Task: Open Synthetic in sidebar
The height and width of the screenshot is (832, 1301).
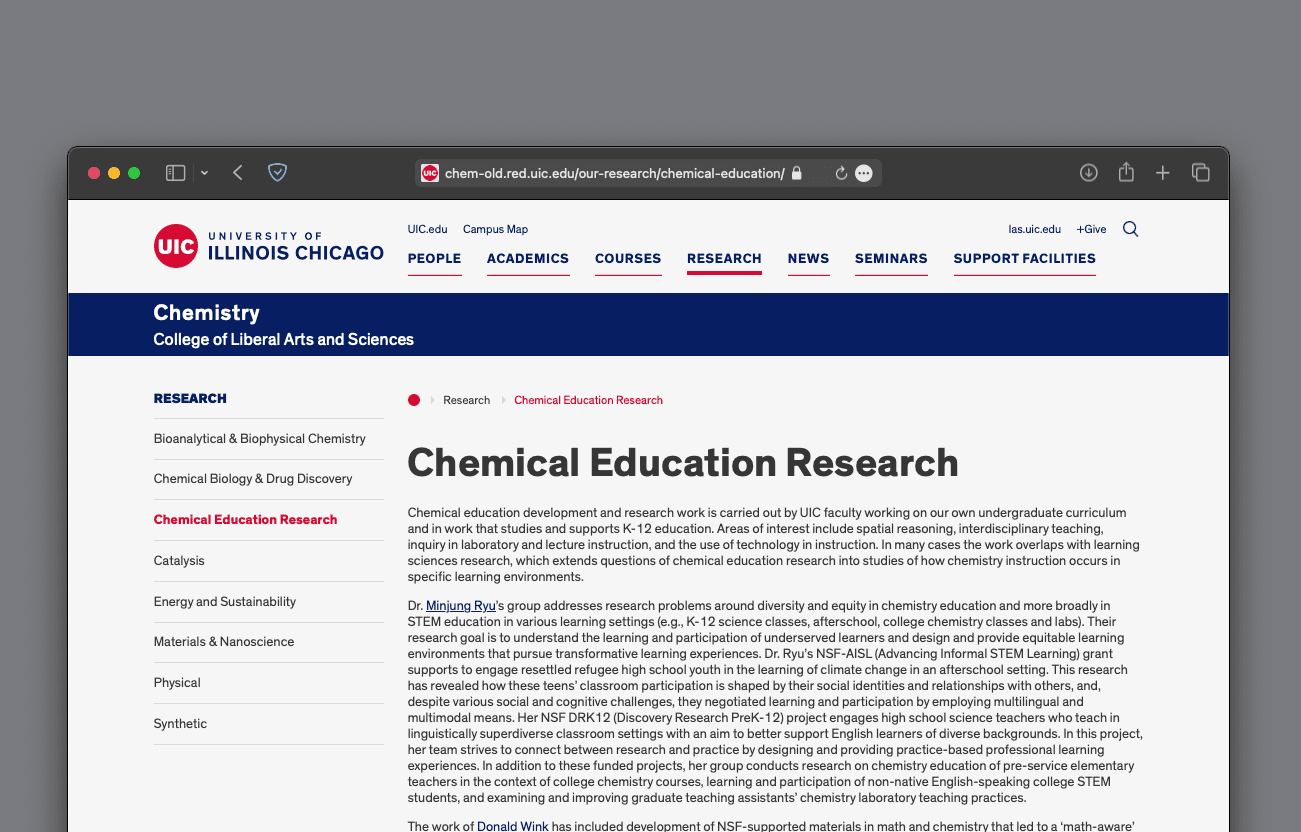Action: (x=181, y=724)
